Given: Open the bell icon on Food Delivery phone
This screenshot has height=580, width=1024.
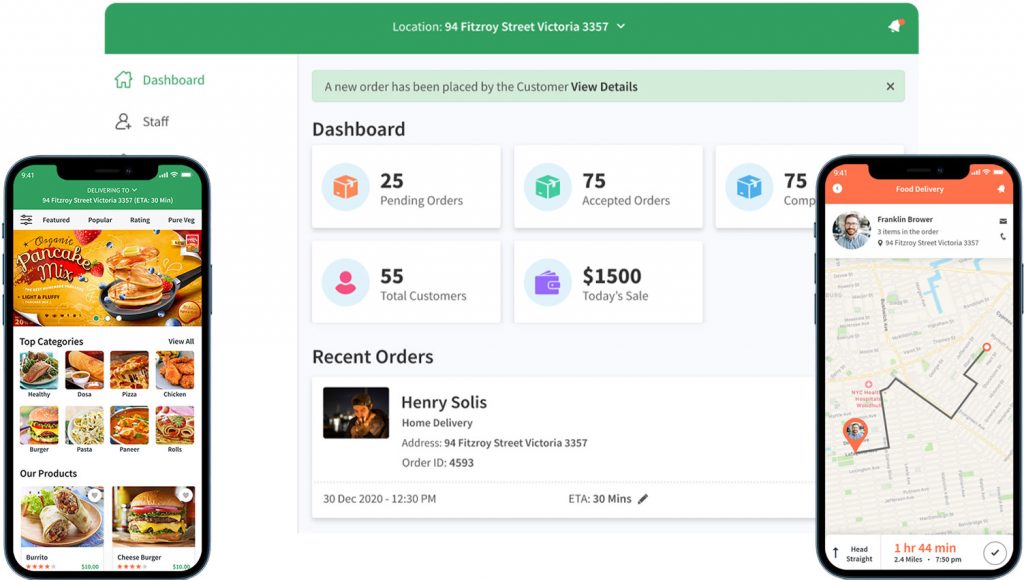Looking at the screenshot, I should pos(1001,189).
